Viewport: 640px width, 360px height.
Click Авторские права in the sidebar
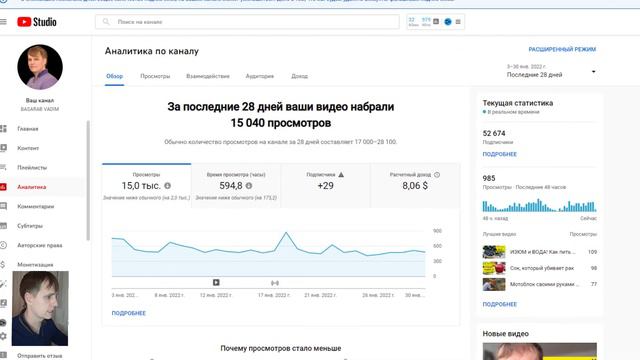[40, 245]
